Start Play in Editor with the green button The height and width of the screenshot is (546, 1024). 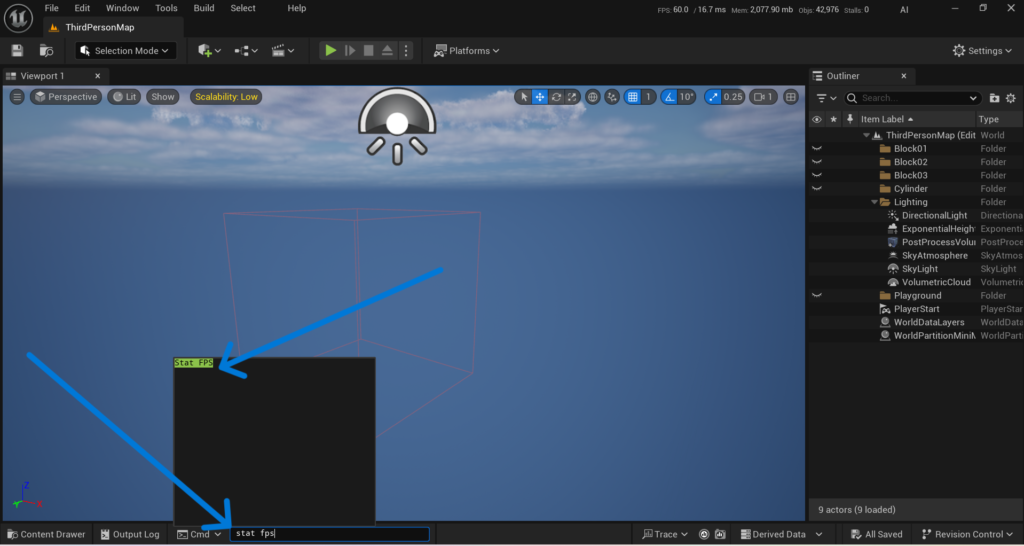pyautogui.click(x=331, y=50)
